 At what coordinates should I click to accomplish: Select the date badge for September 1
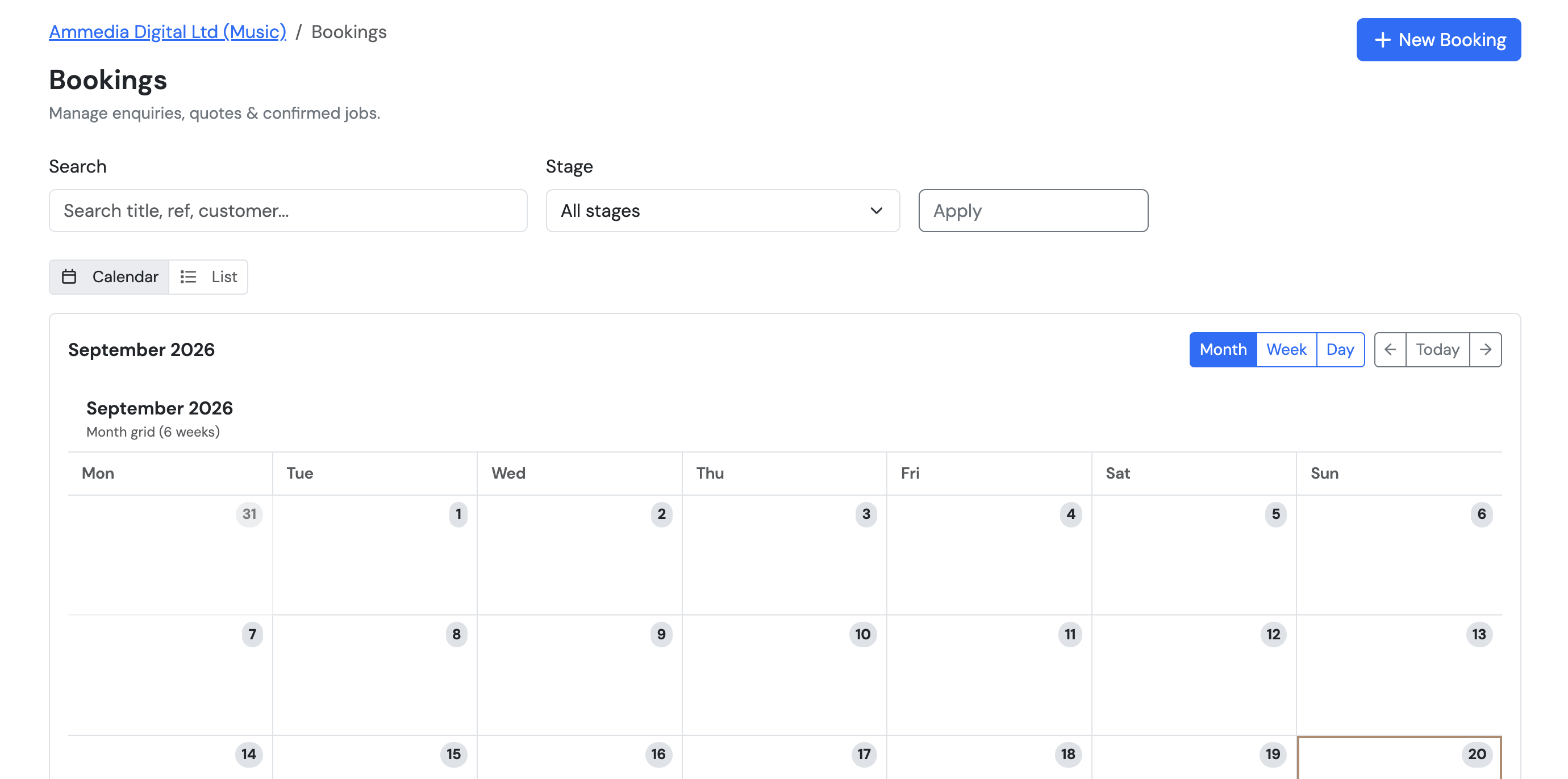[x=458, y=514]
